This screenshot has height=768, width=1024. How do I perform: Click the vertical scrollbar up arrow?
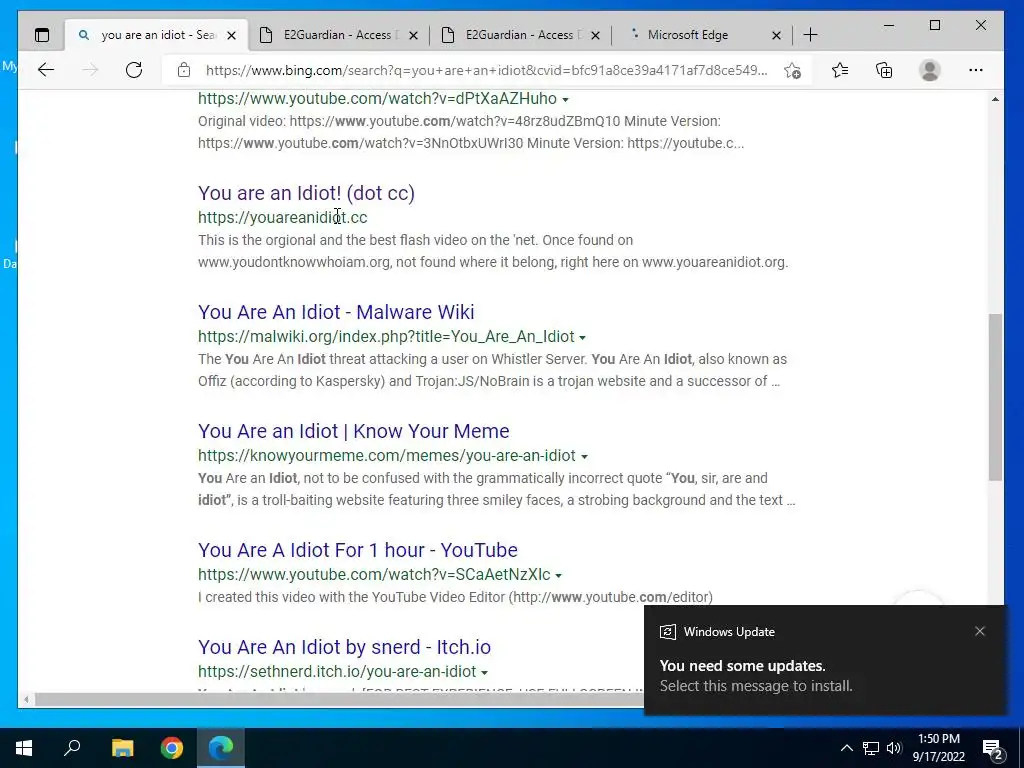[x=995, y=99]
